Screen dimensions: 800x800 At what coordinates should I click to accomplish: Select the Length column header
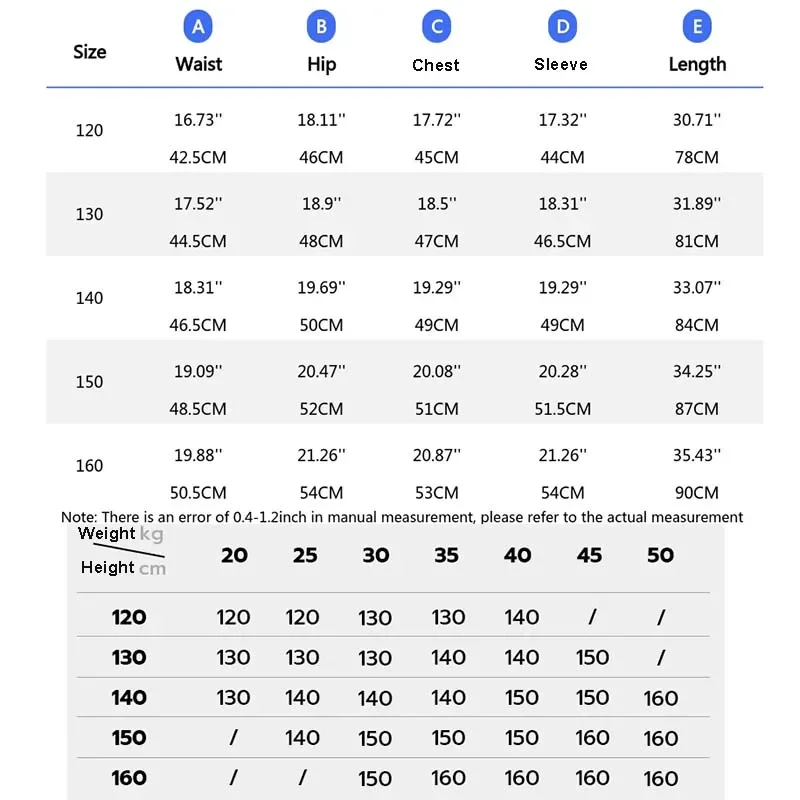(x=697, y=64)
